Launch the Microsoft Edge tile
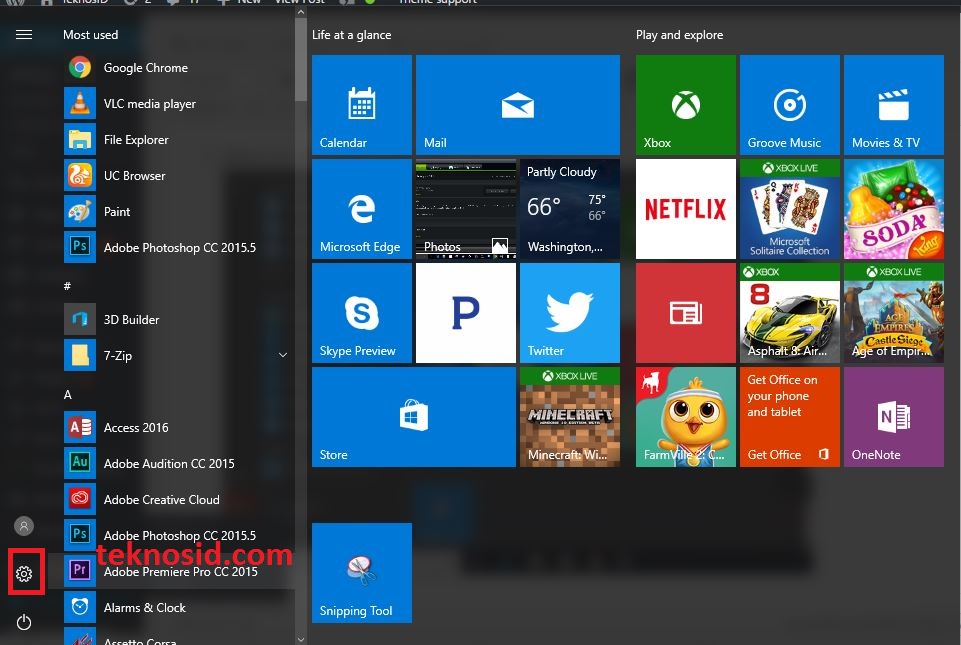 tap(362, 209)
